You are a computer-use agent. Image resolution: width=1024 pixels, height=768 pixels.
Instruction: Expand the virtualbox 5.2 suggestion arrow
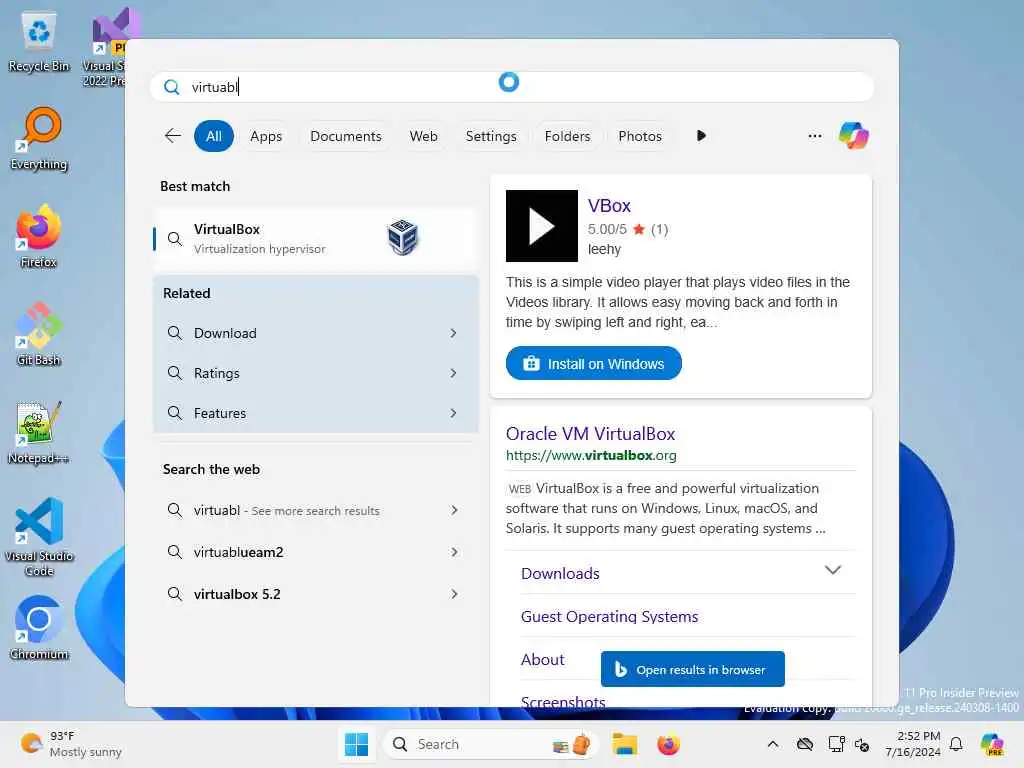point(454,594)
